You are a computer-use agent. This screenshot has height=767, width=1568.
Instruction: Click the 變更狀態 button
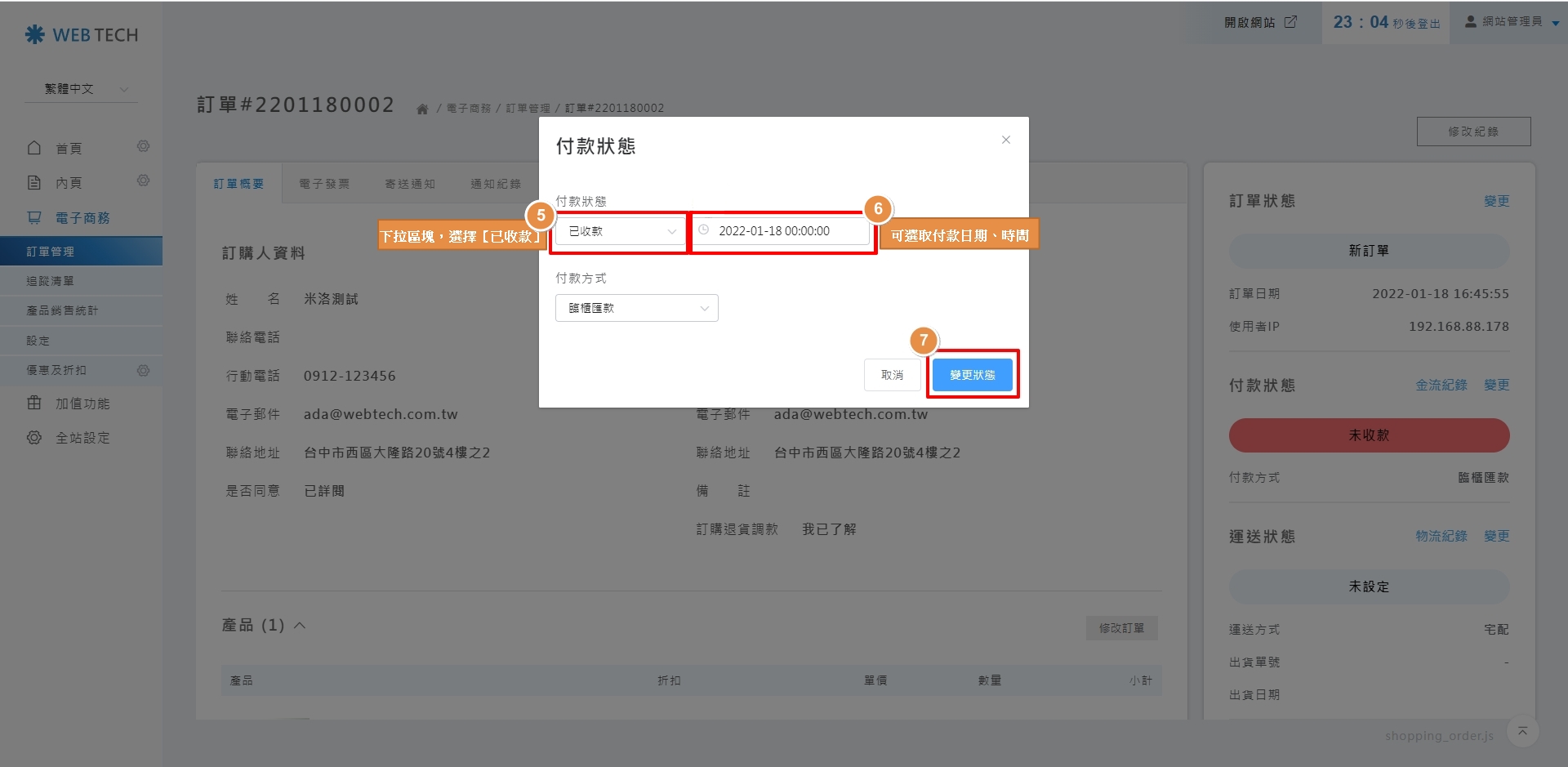972,375
